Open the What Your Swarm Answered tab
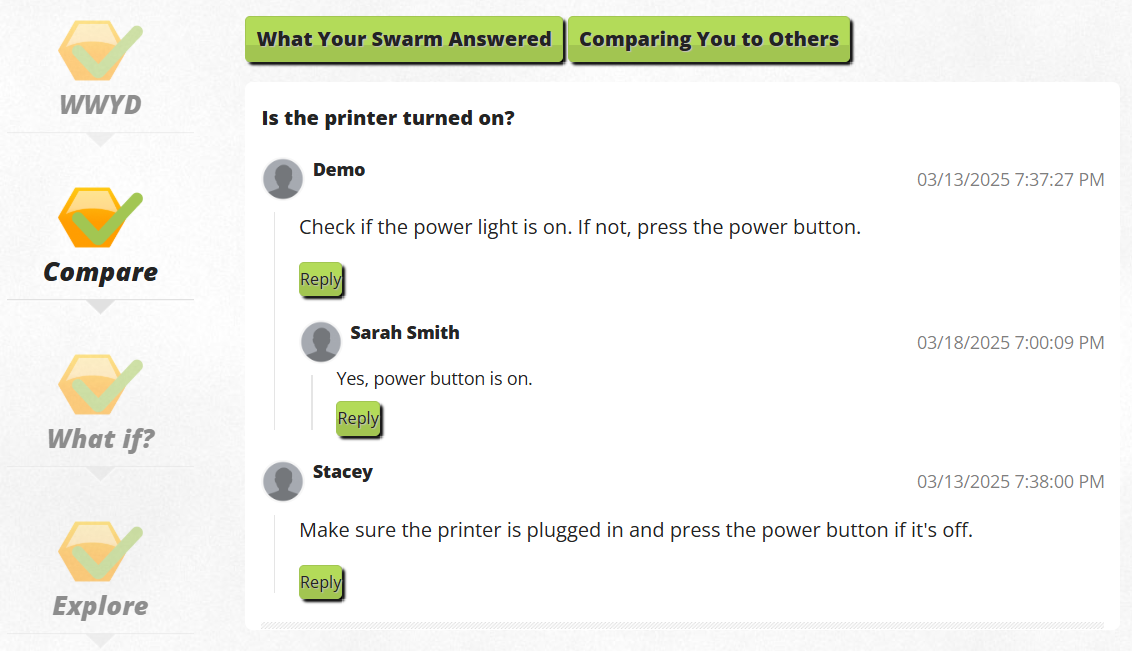Screen dimensions: 1132x651 pos(404,40)
